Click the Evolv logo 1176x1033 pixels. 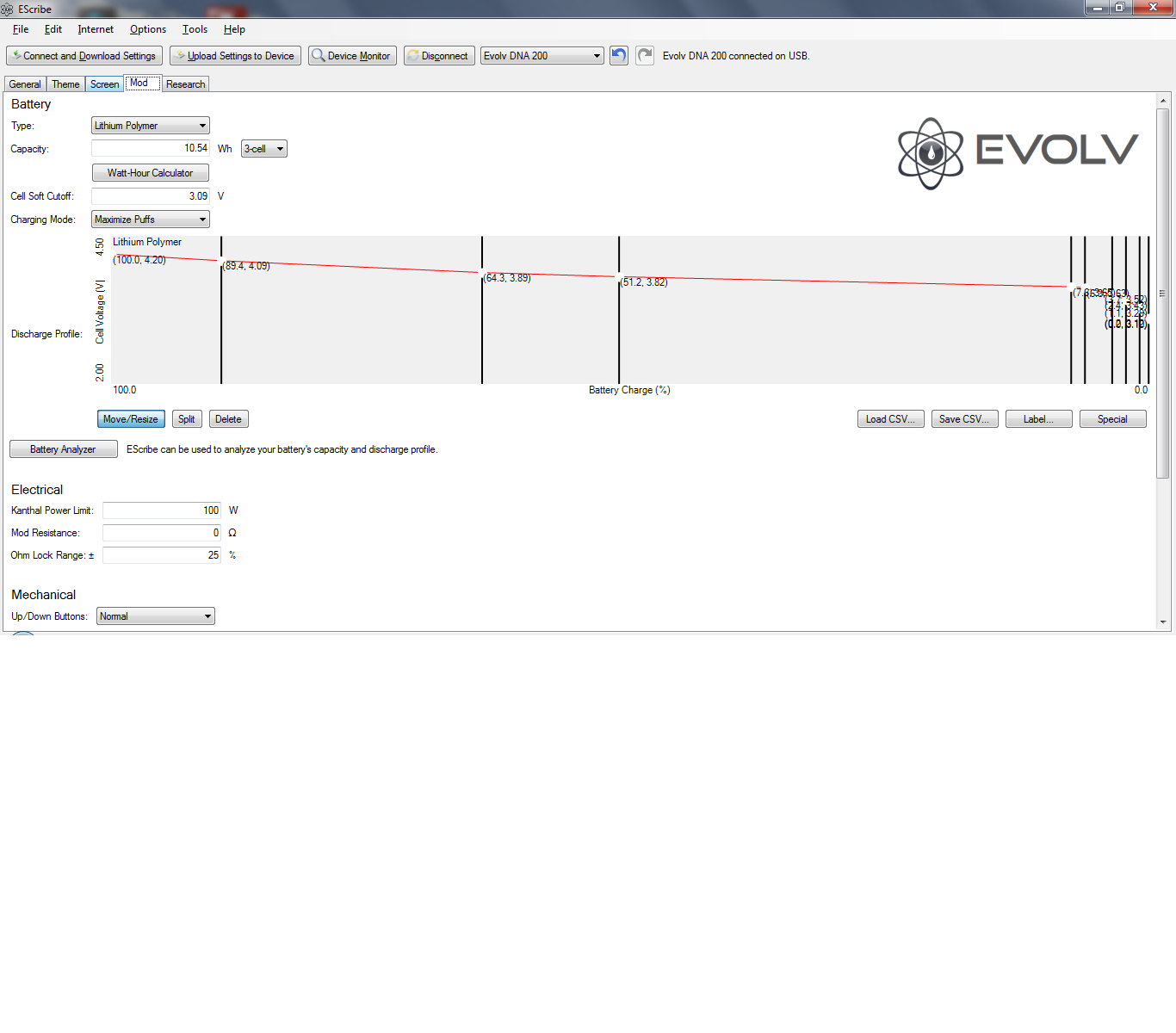(x=1017, y=152)
